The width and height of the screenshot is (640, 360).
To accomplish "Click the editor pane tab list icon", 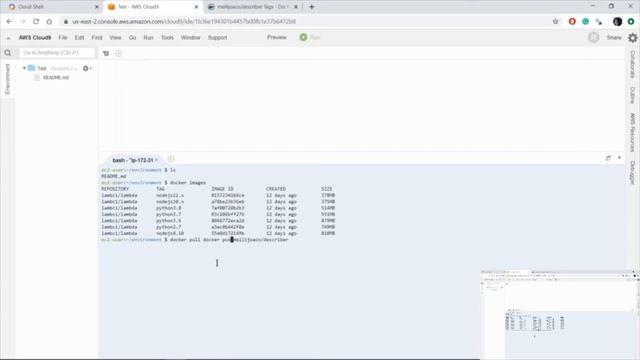I will (106, 53).
